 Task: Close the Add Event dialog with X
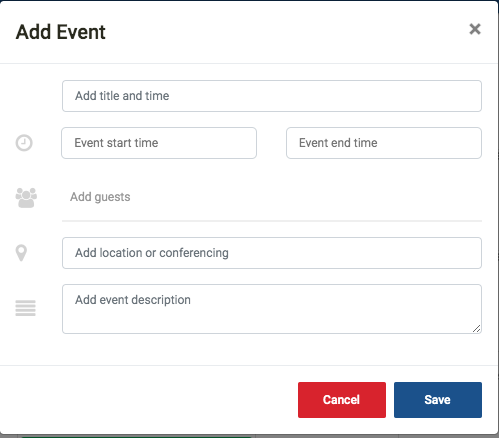click(475, 29)
